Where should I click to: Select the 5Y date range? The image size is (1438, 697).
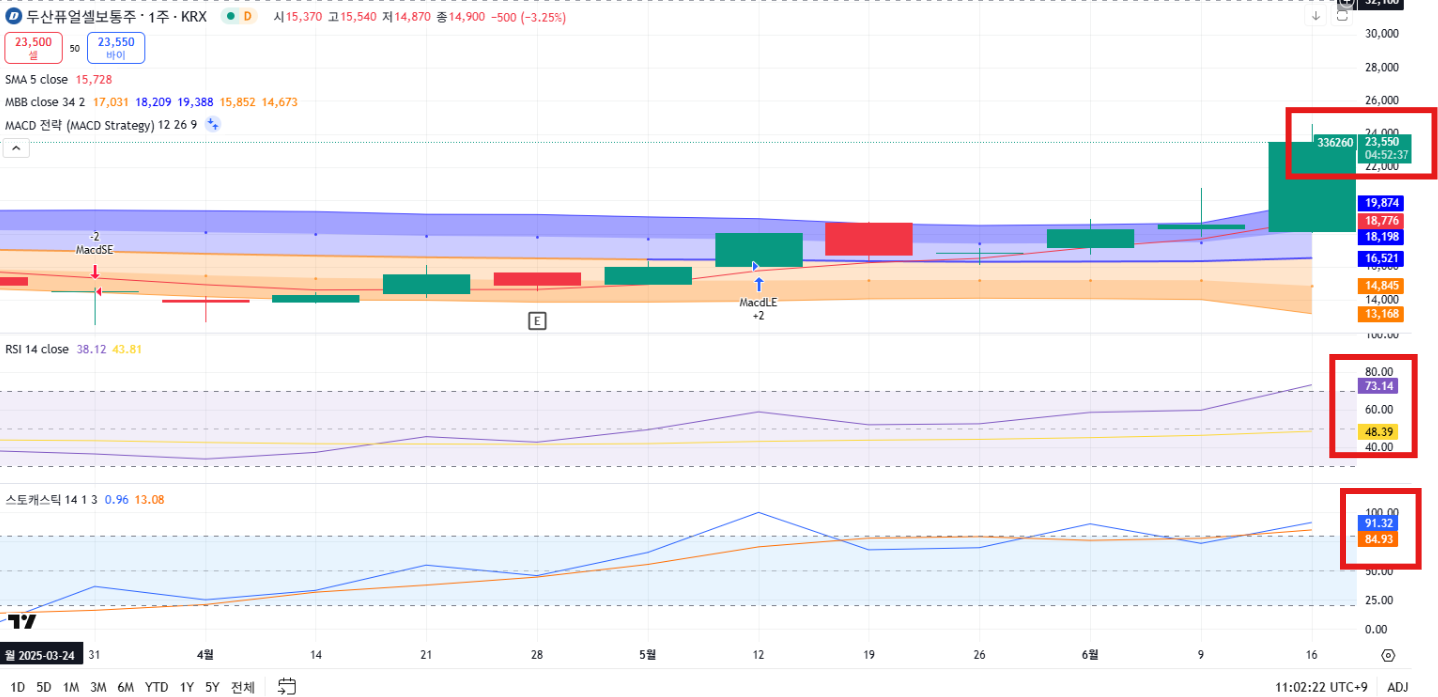[x=212, y=687]
